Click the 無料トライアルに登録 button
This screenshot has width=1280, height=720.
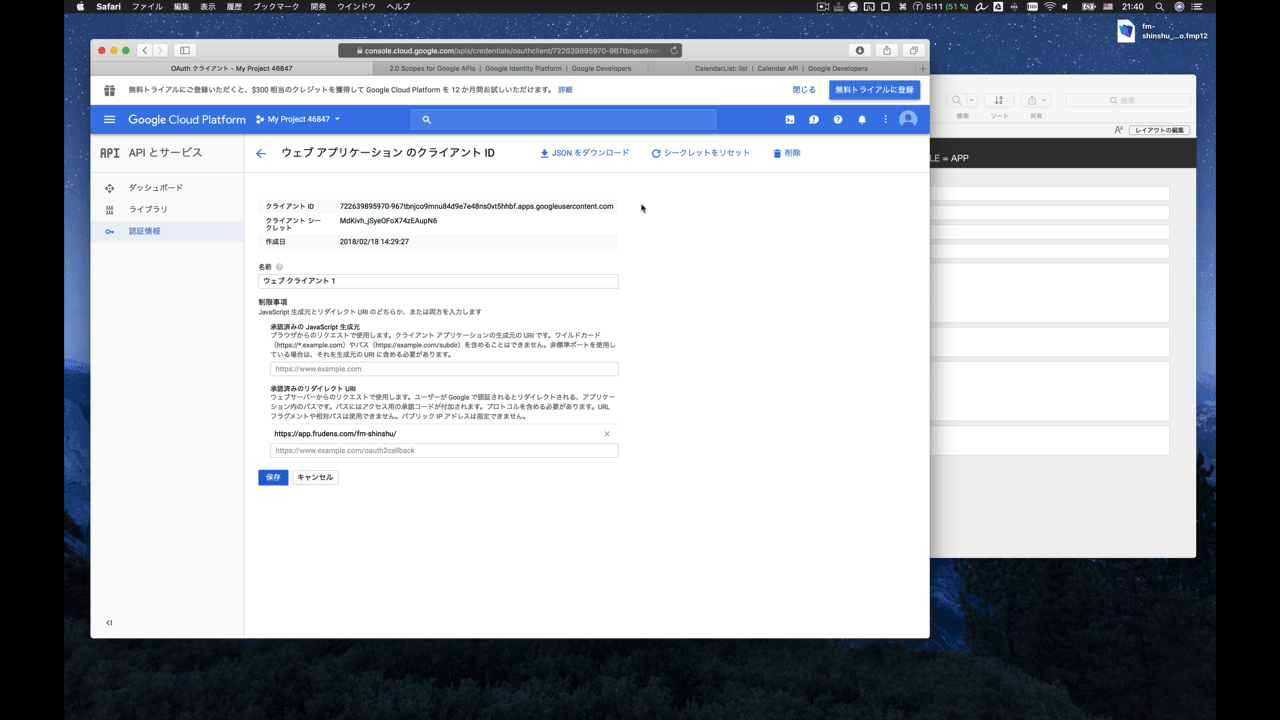[x=875, y=90]
